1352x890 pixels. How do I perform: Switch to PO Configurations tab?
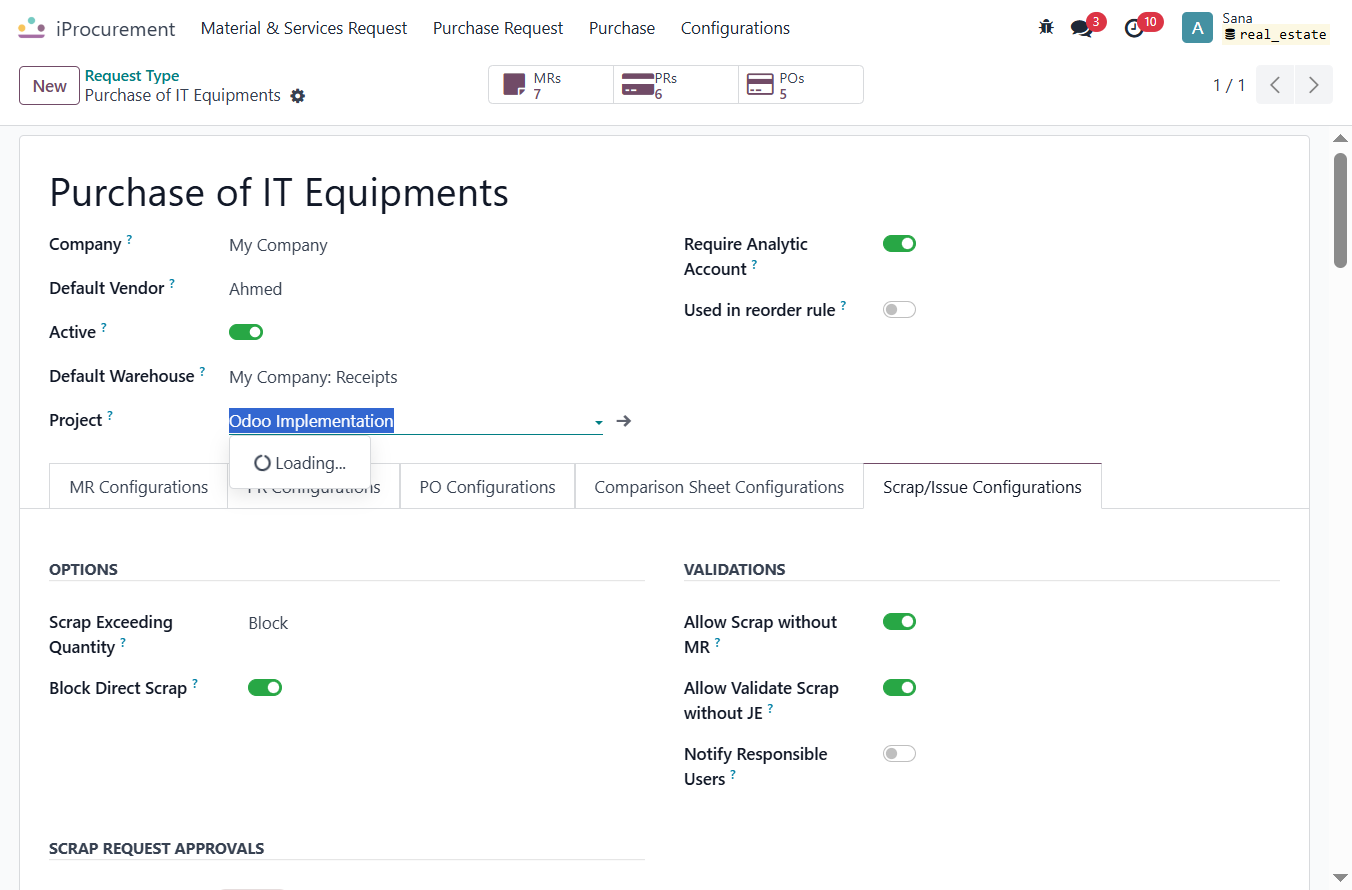point(487,487)
